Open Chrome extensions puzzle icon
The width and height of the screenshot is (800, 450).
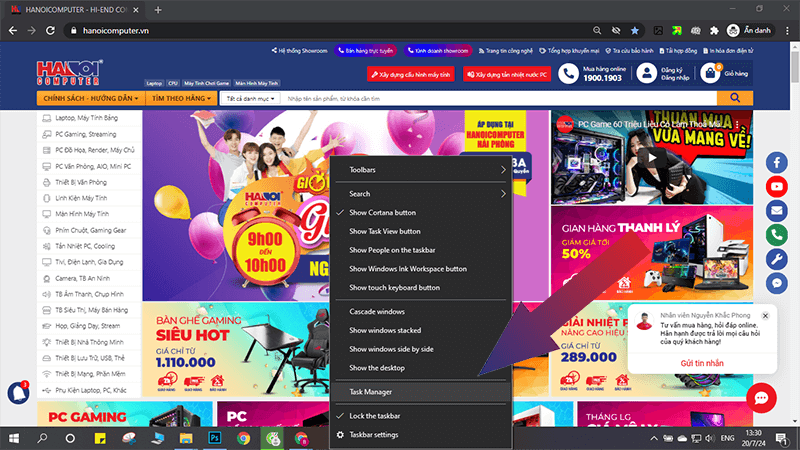tap(714, 31)
